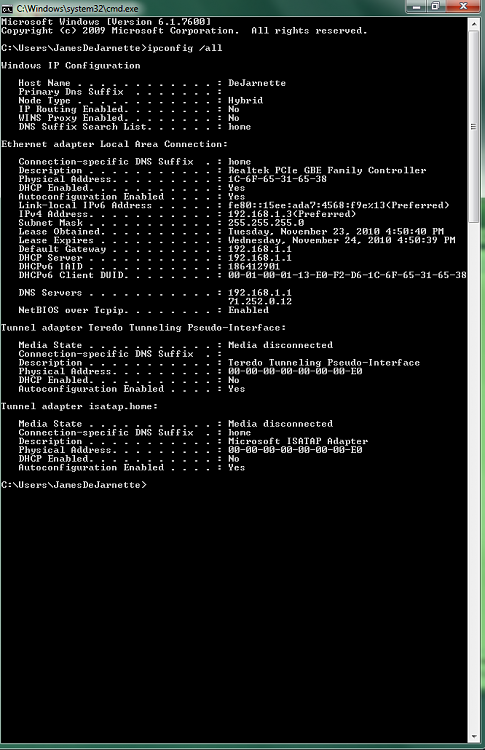Click the 'Tunnel adapter isatap.home' heading
Screen dimensions: 485x750
pyautogui.click(x=79, y=406)
